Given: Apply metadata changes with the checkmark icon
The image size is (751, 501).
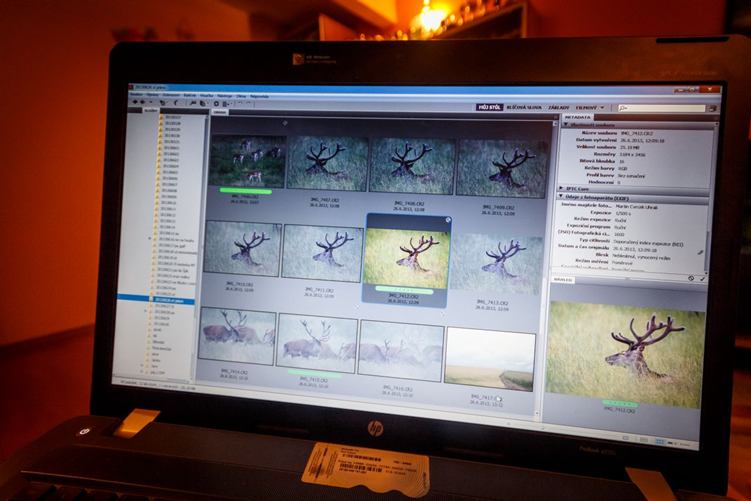Looking at the screenshot, I should pyautogui.click(x=702, y=278).
